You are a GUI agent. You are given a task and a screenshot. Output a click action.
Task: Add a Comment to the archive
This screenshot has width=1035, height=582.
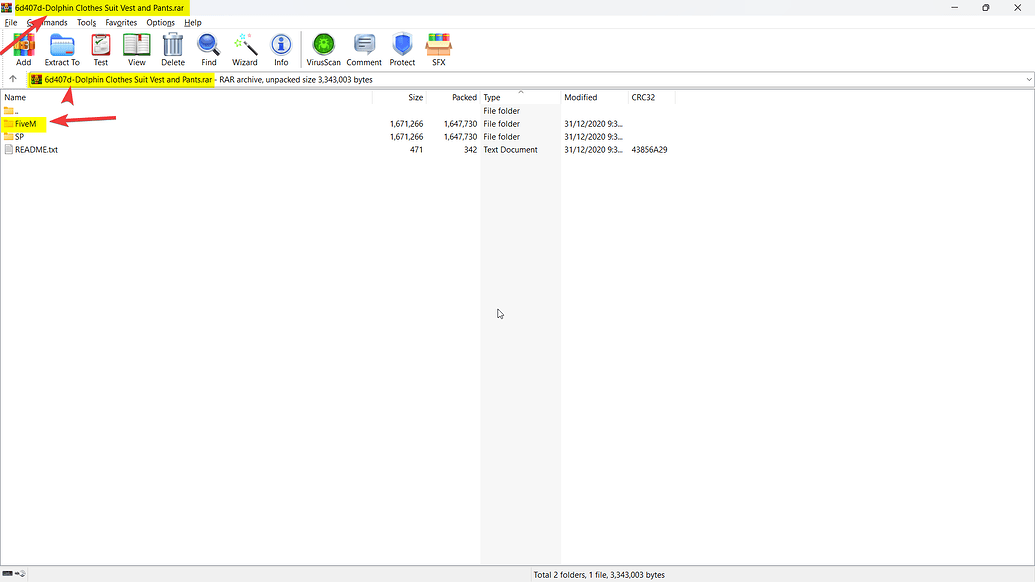[364, 48]
